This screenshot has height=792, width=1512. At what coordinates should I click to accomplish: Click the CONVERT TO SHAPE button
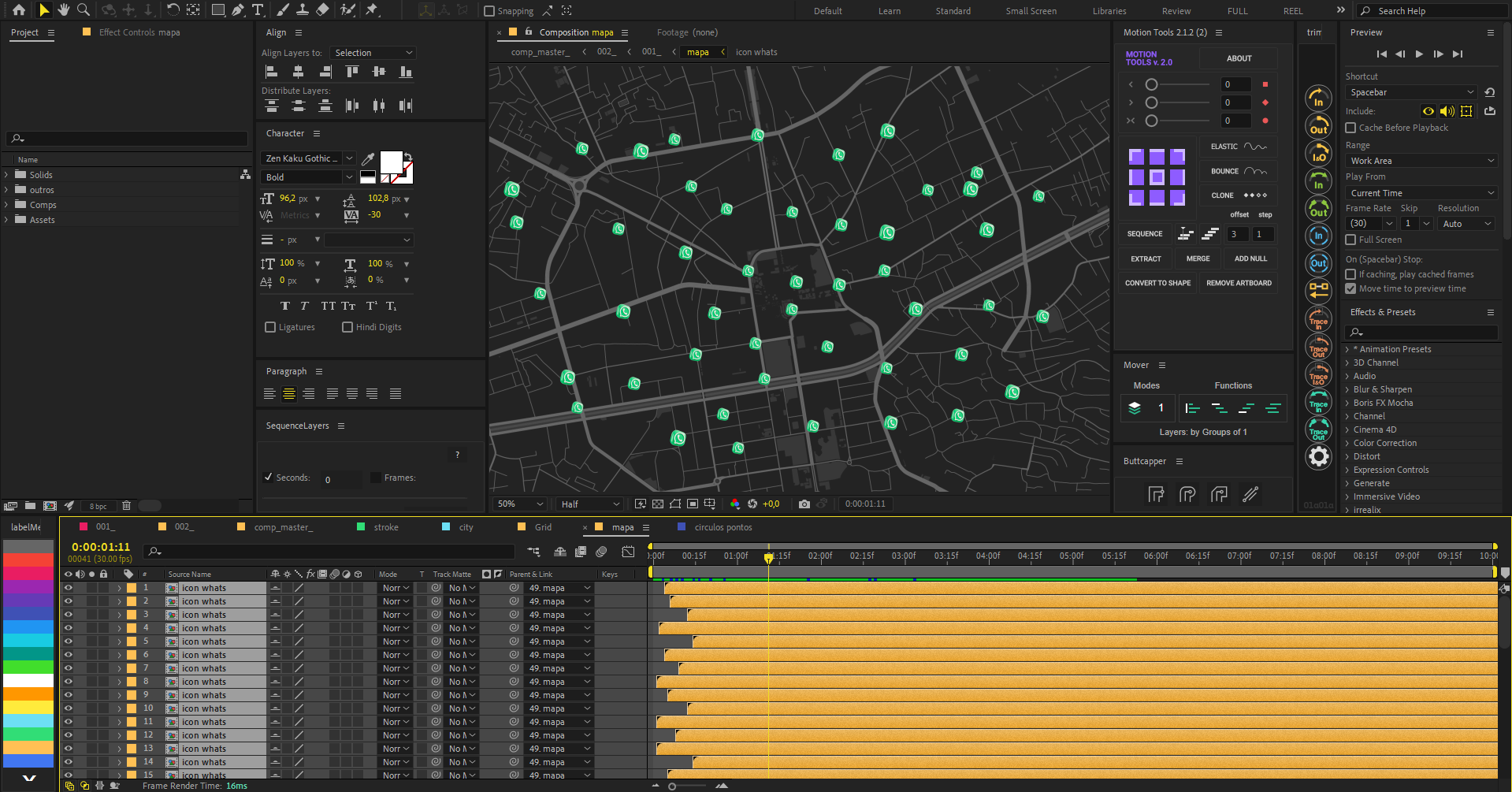click(1157, 283)
